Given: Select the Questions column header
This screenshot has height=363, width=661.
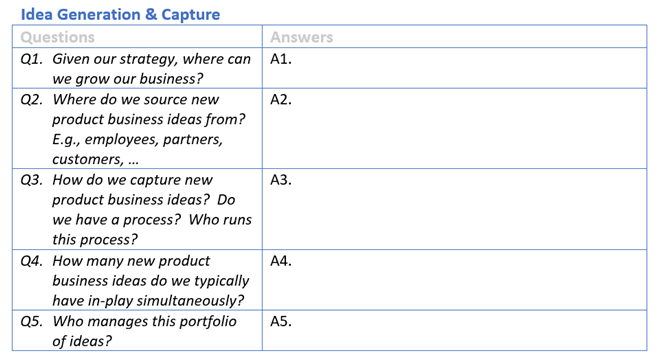Looking at the screenshot, I should (x=57, y=37).
